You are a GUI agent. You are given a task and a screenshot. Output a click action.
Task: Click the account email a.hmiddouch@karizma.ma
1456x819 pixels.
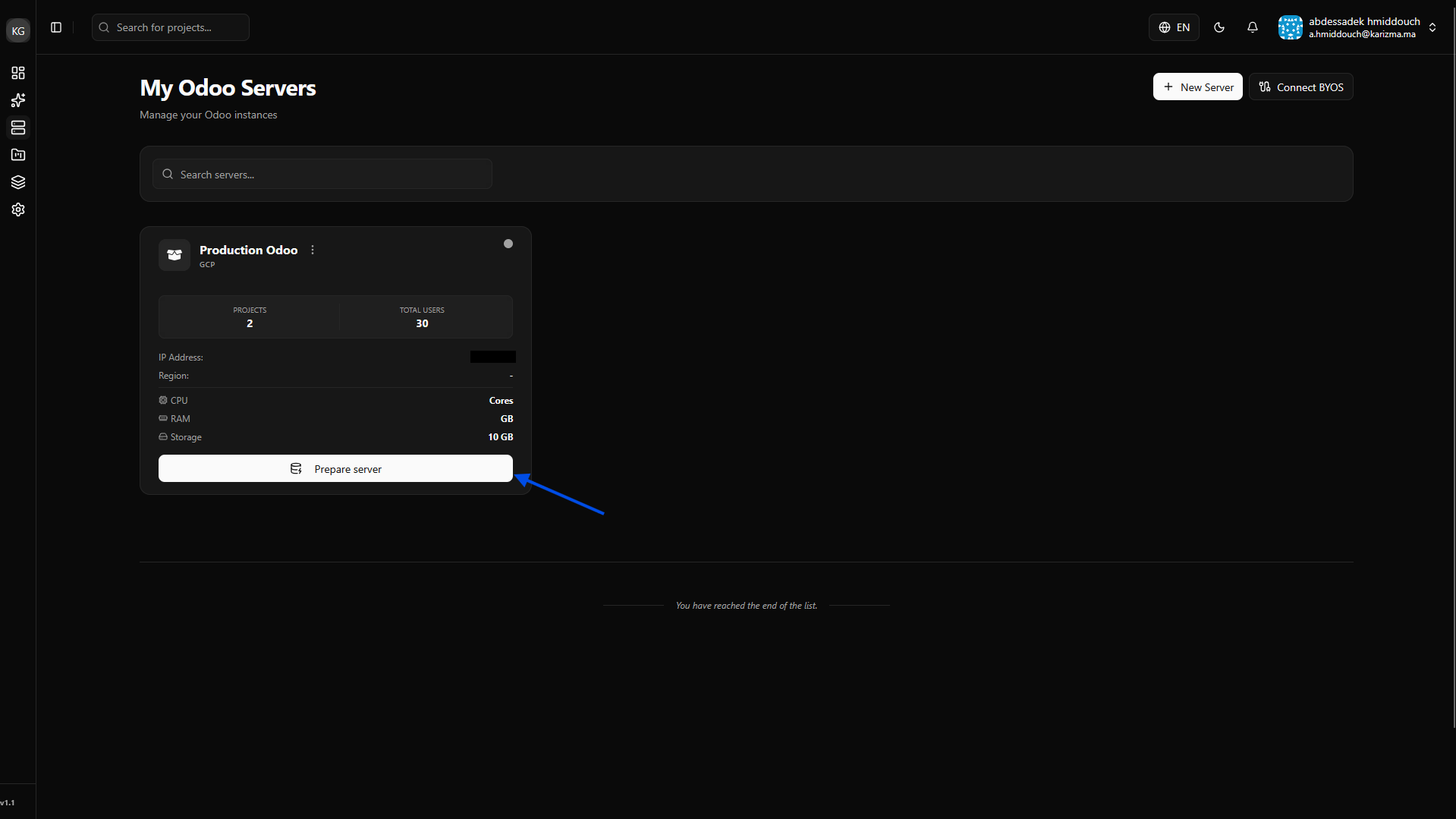click(x=1362, y=34)
